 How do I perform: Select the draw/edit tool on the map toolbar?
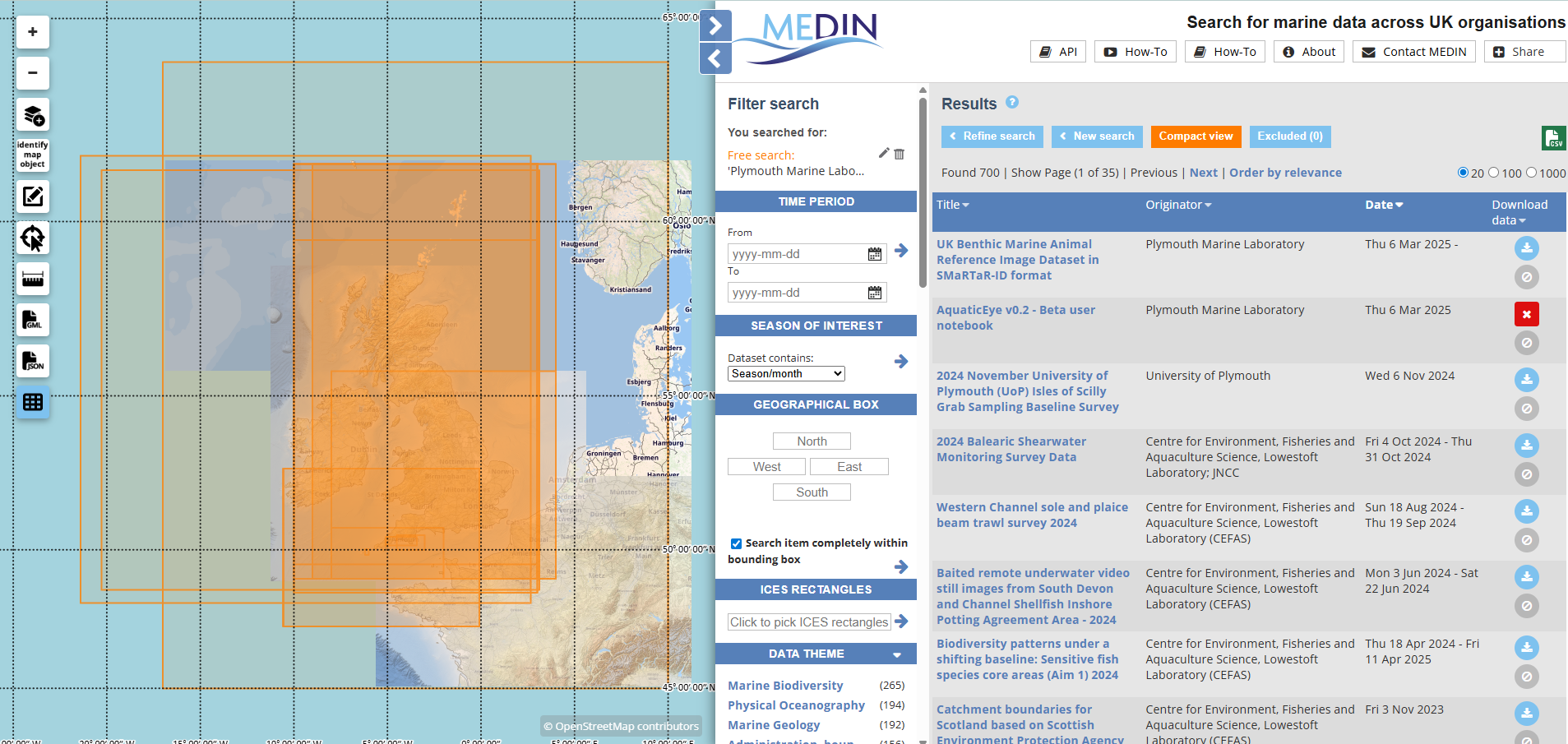33,196
